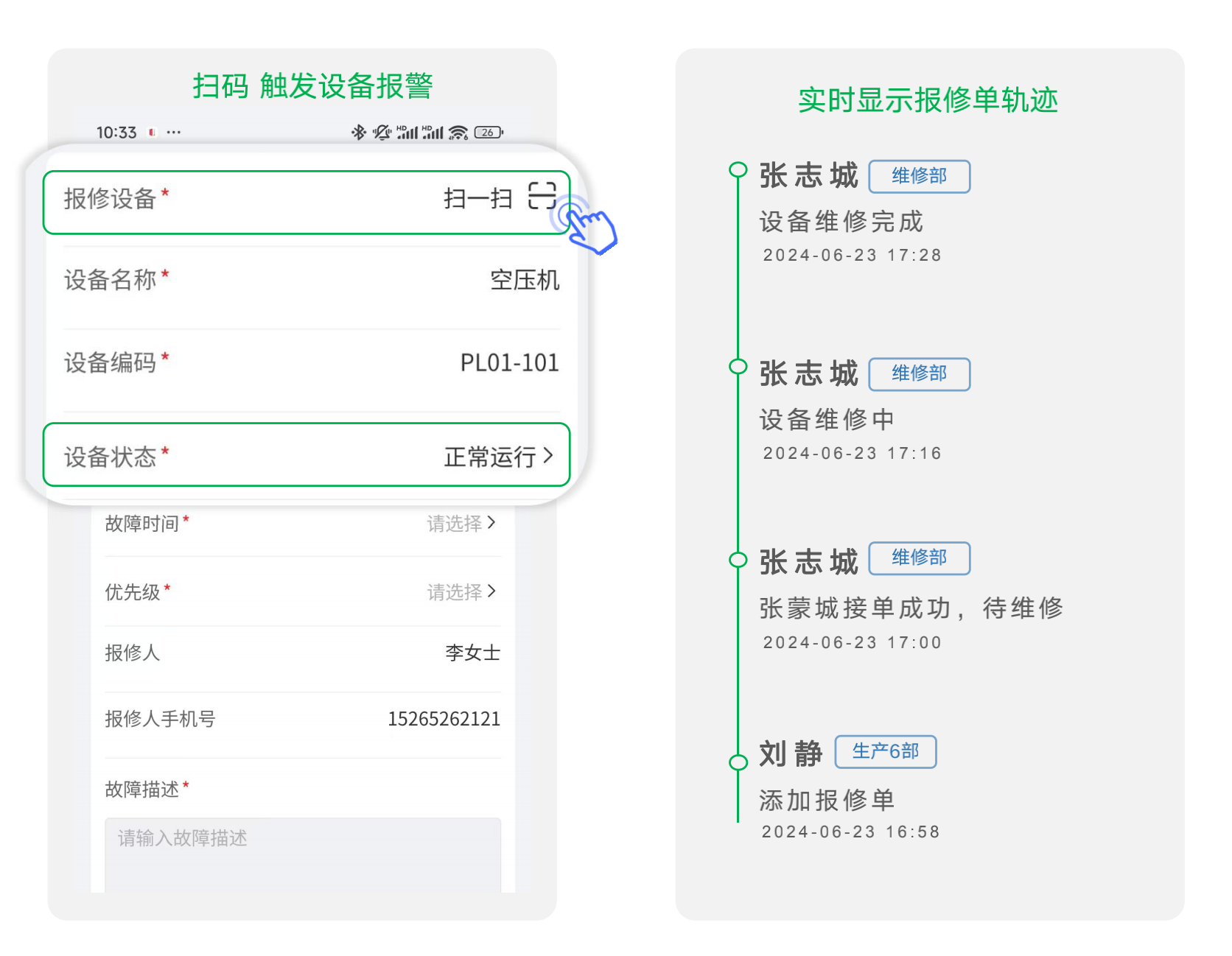Tap the three-dot status bar icon

point(174,133)
